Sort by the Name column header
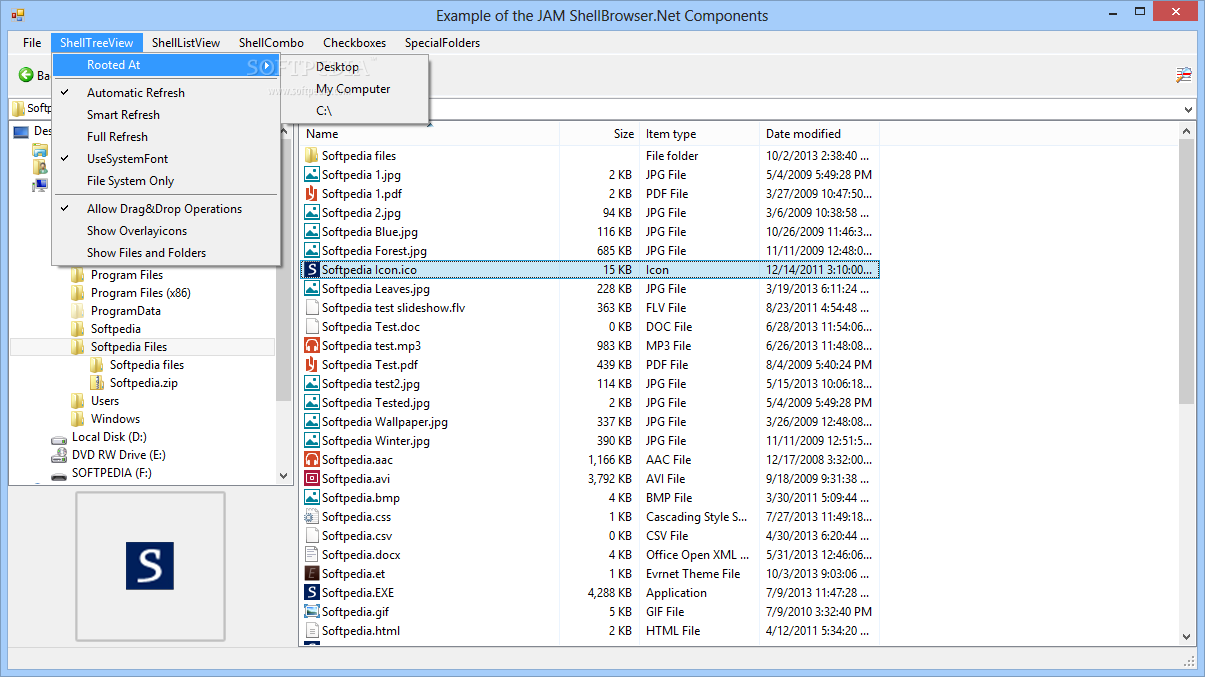The image size is (1205, 677). (x=429, y=134)
